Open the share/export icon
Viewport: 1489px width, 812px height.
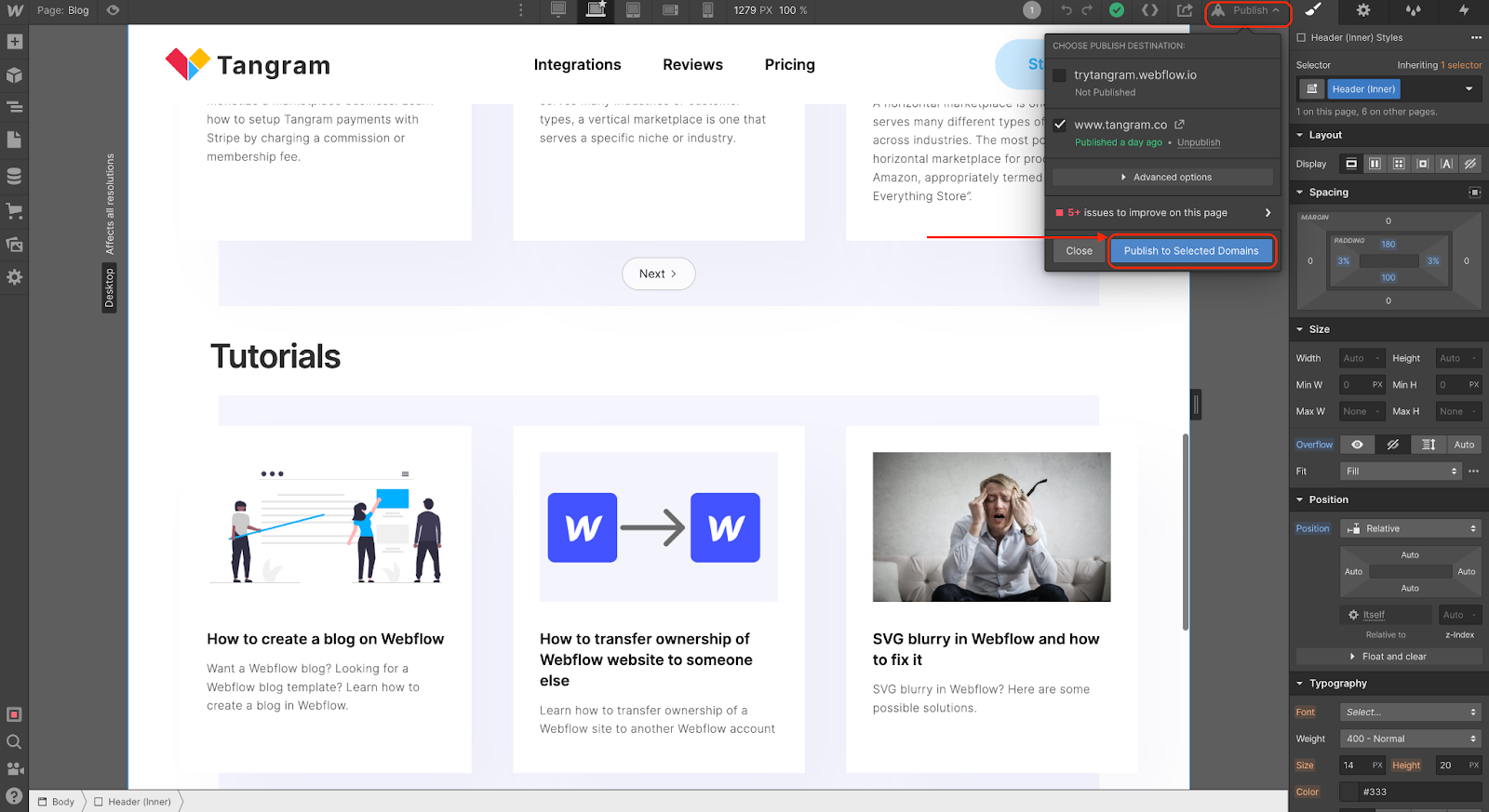coord(1185,10)
